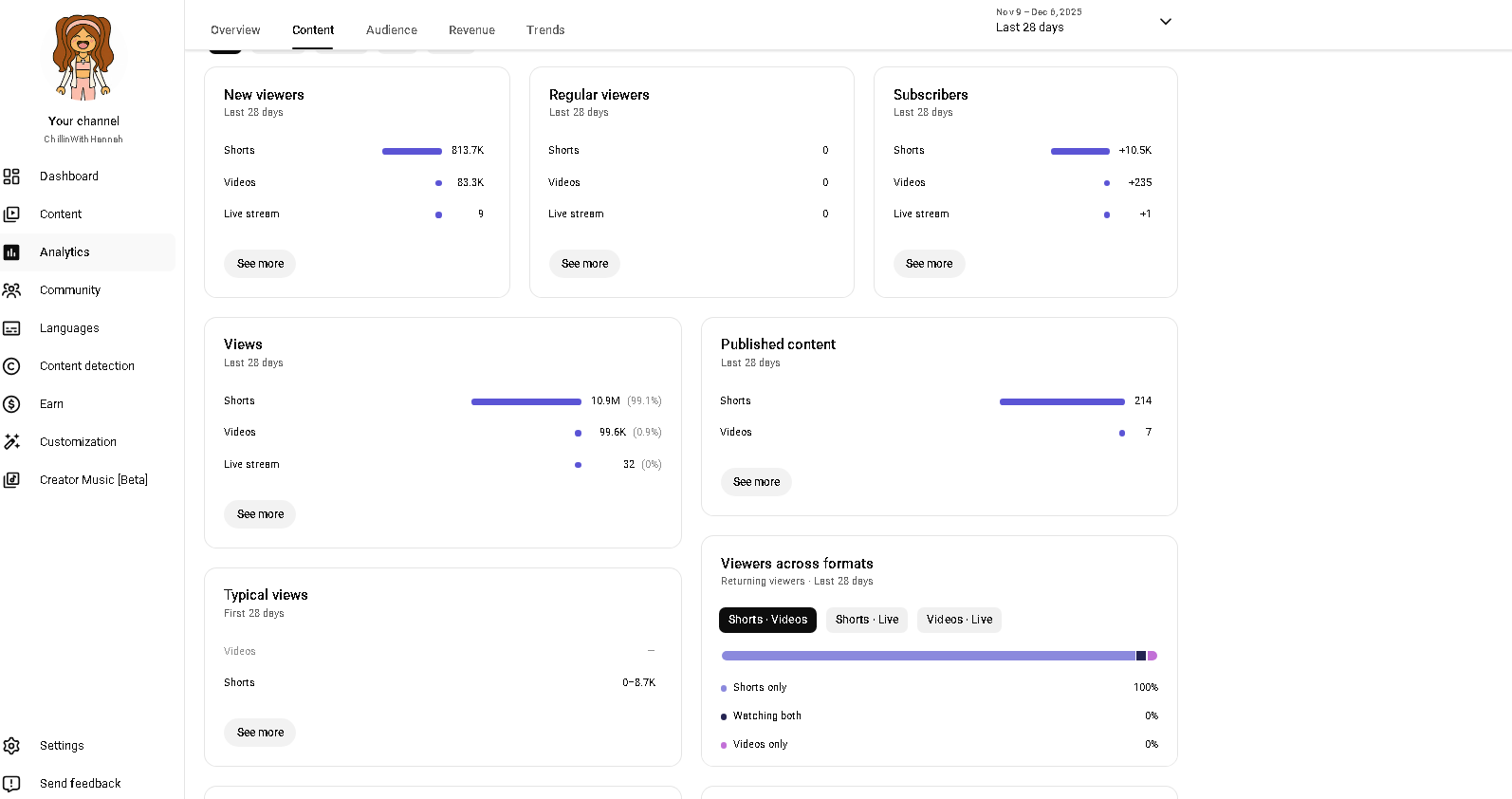Click the Send feedback icon

tap(11, 784)
